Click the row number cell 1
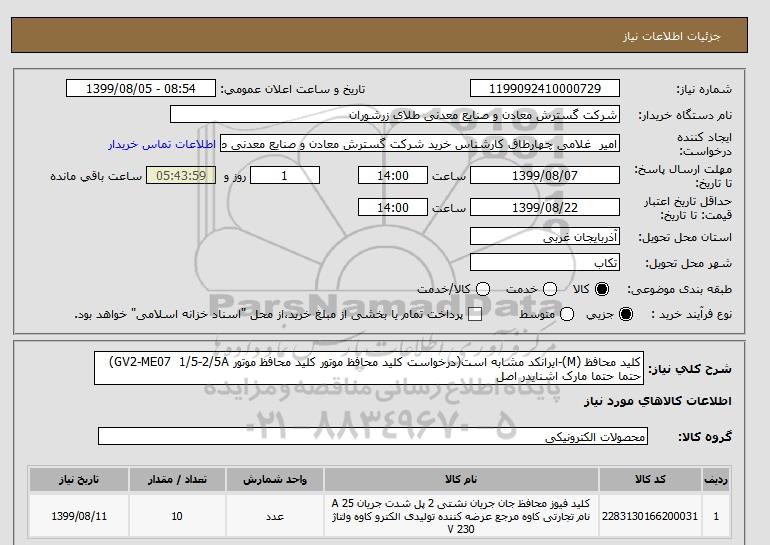770x545 pixels. [x=716, y=516]
